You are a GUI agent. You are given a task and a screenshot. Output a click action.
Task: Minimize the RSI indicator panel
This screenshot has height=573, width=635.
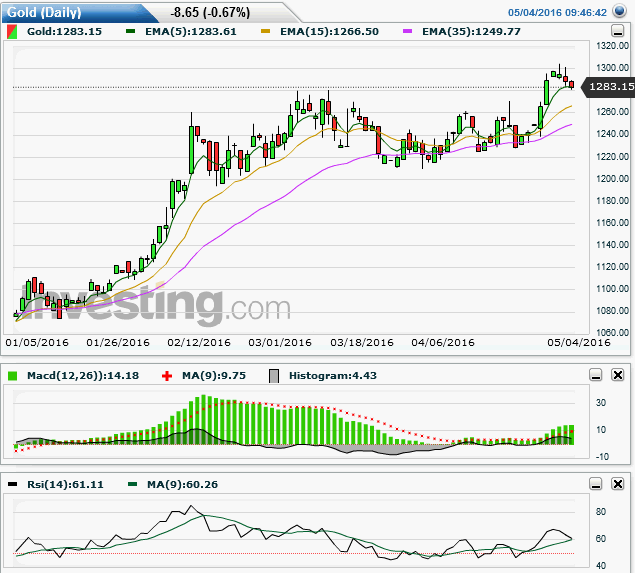[596, 484]
